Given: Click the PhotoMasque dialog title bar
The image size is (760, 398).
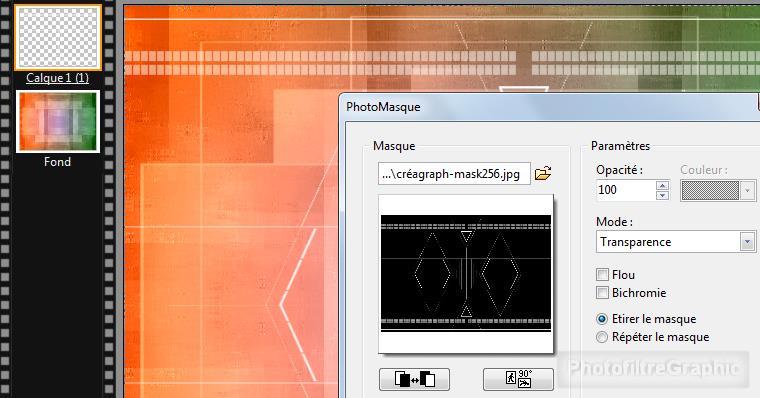Looking at the screenshot, I should pos(548,107).
